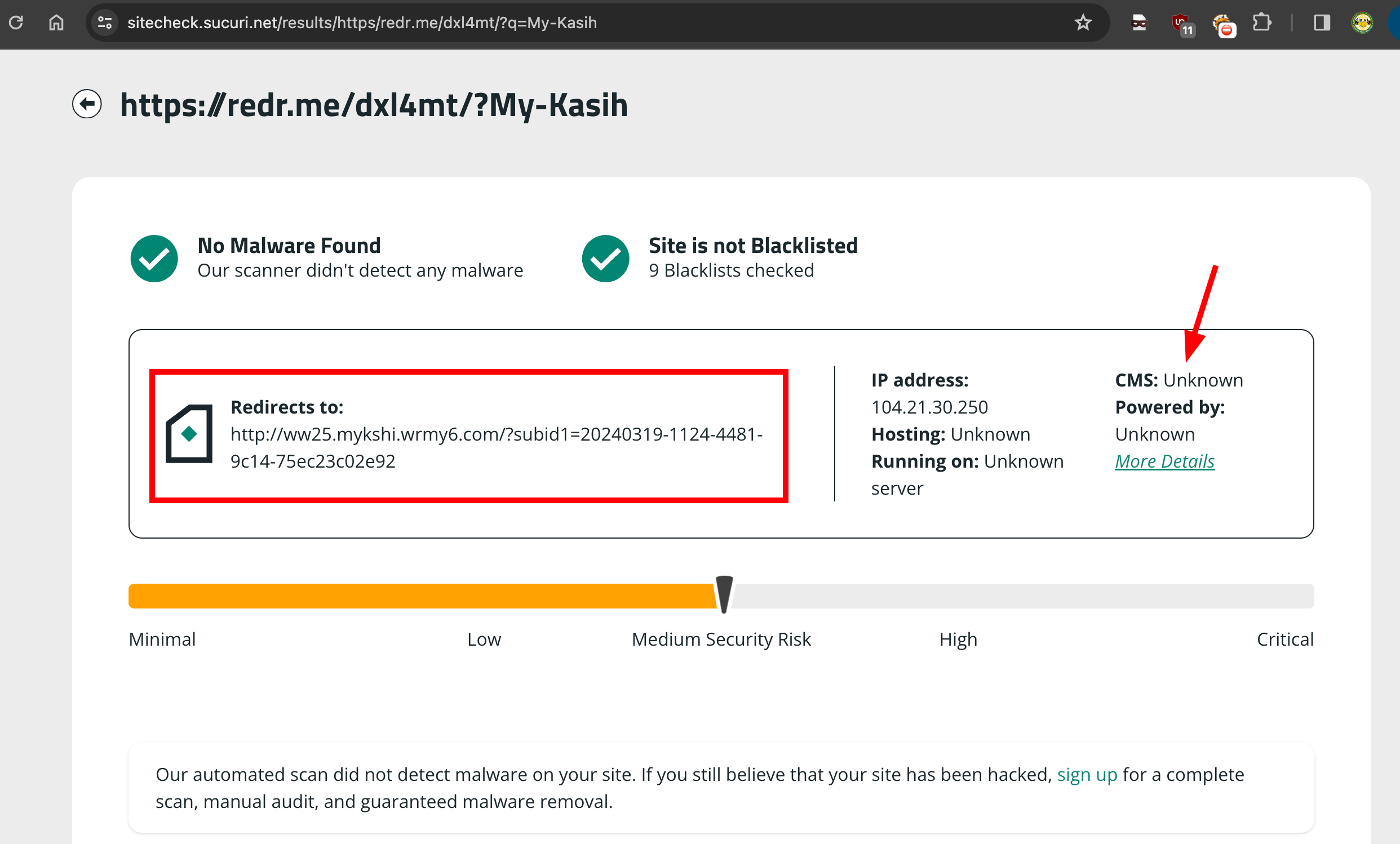
Task: Open site information icon in address bar
Action: (x=104, y=23)
